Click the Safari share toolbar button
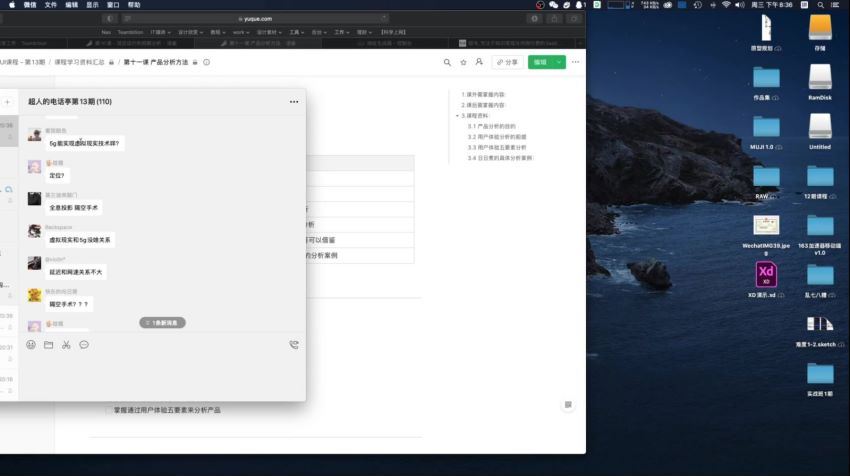The image size is (850, 476). 554,18
